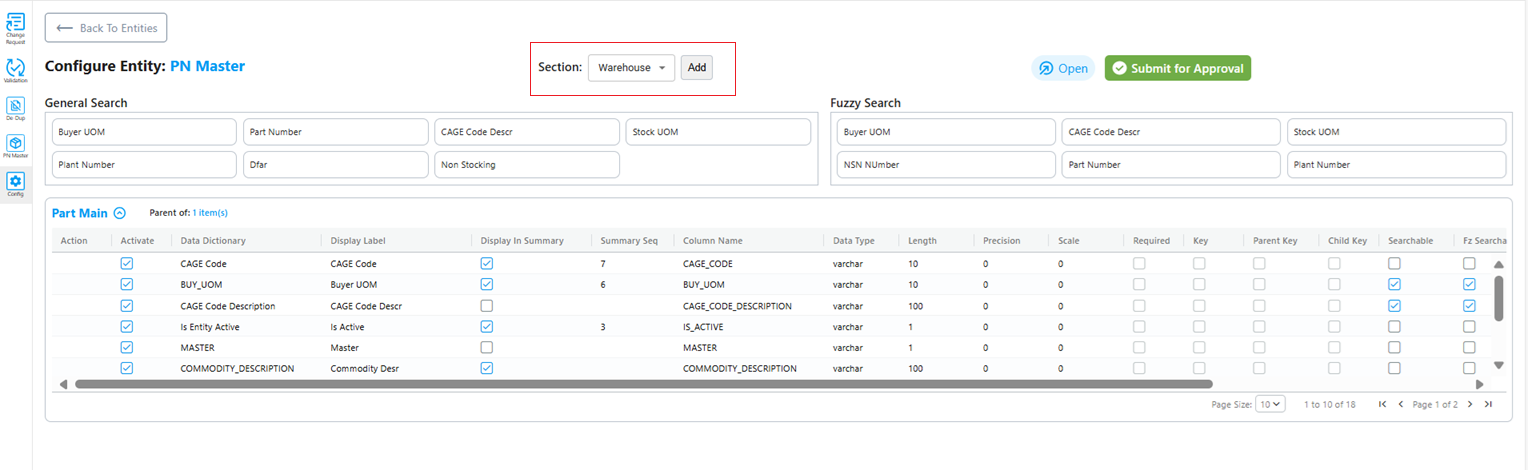Open the Change Request sidebar icon
Screen dimensions: 1528x470
(x=15, y=26)
